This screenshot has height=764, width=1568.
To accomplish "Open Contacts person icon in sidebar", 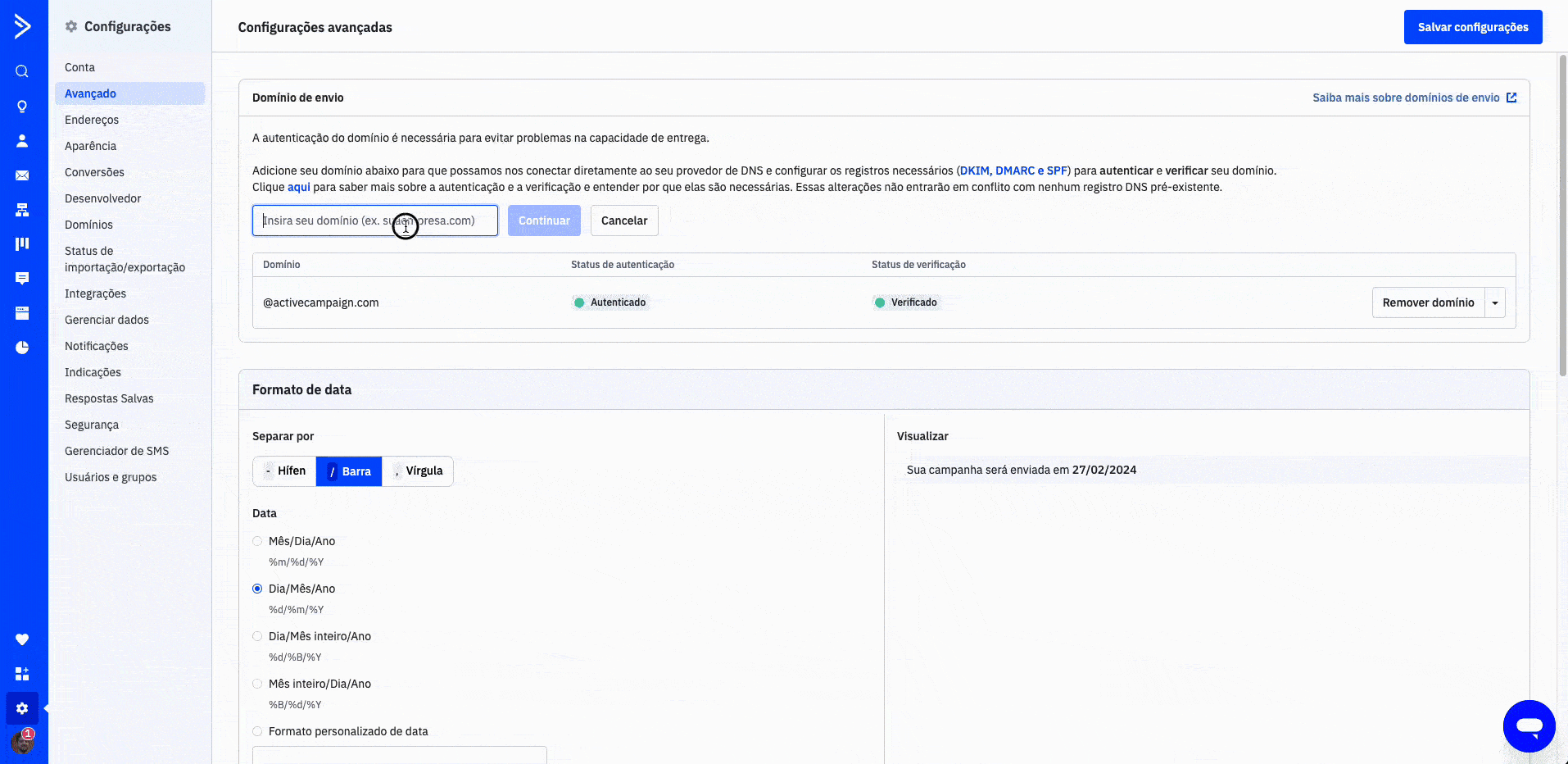I will pyautogui.click(x=22, y=141).
